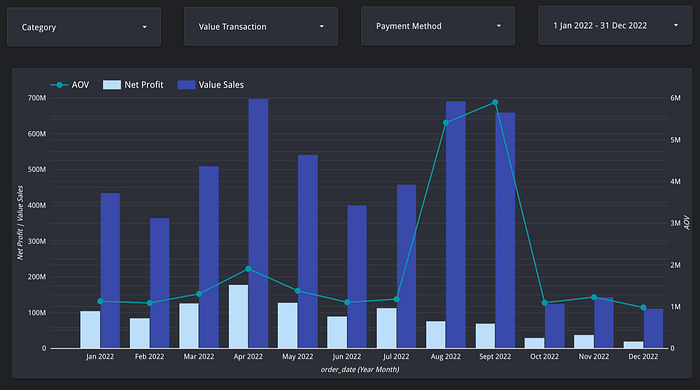Screen dimensions: 700x390
Task: Select the Nov 2022 Net Profit bar
Action: point(584,342)
